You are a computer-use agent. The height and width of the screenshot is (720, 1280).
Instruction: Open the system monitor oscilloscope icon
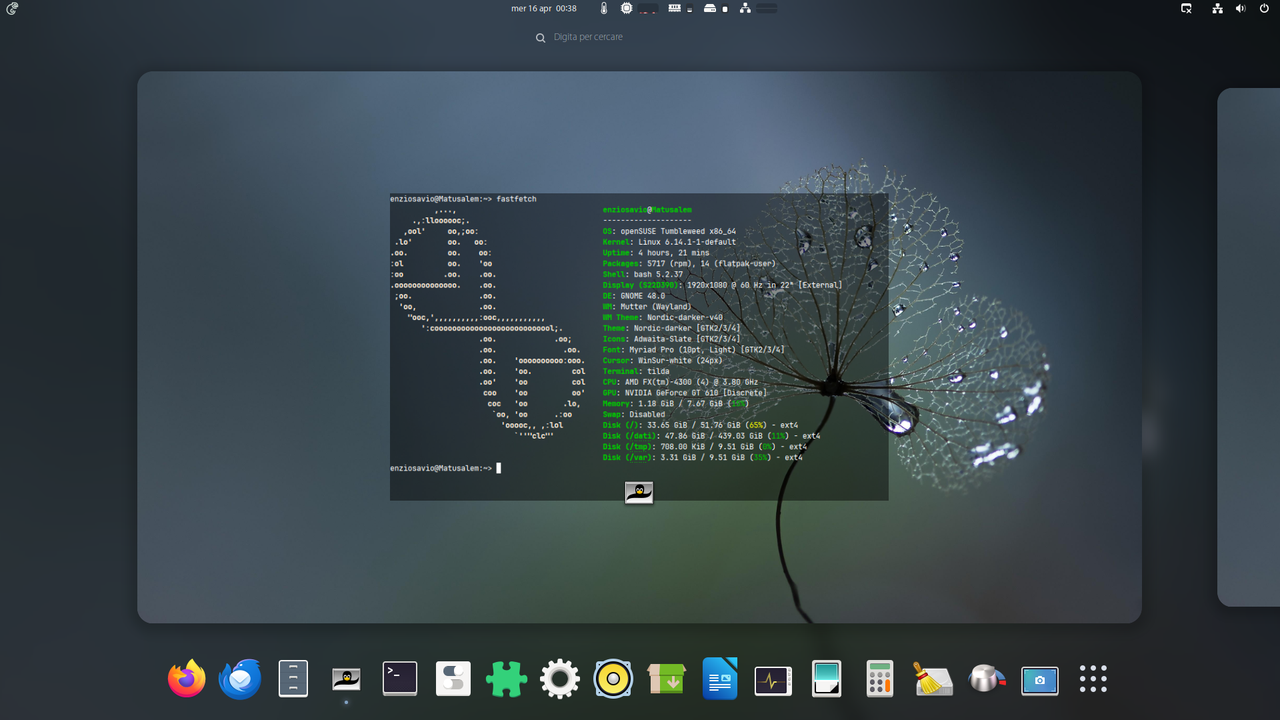coord(773,678)
